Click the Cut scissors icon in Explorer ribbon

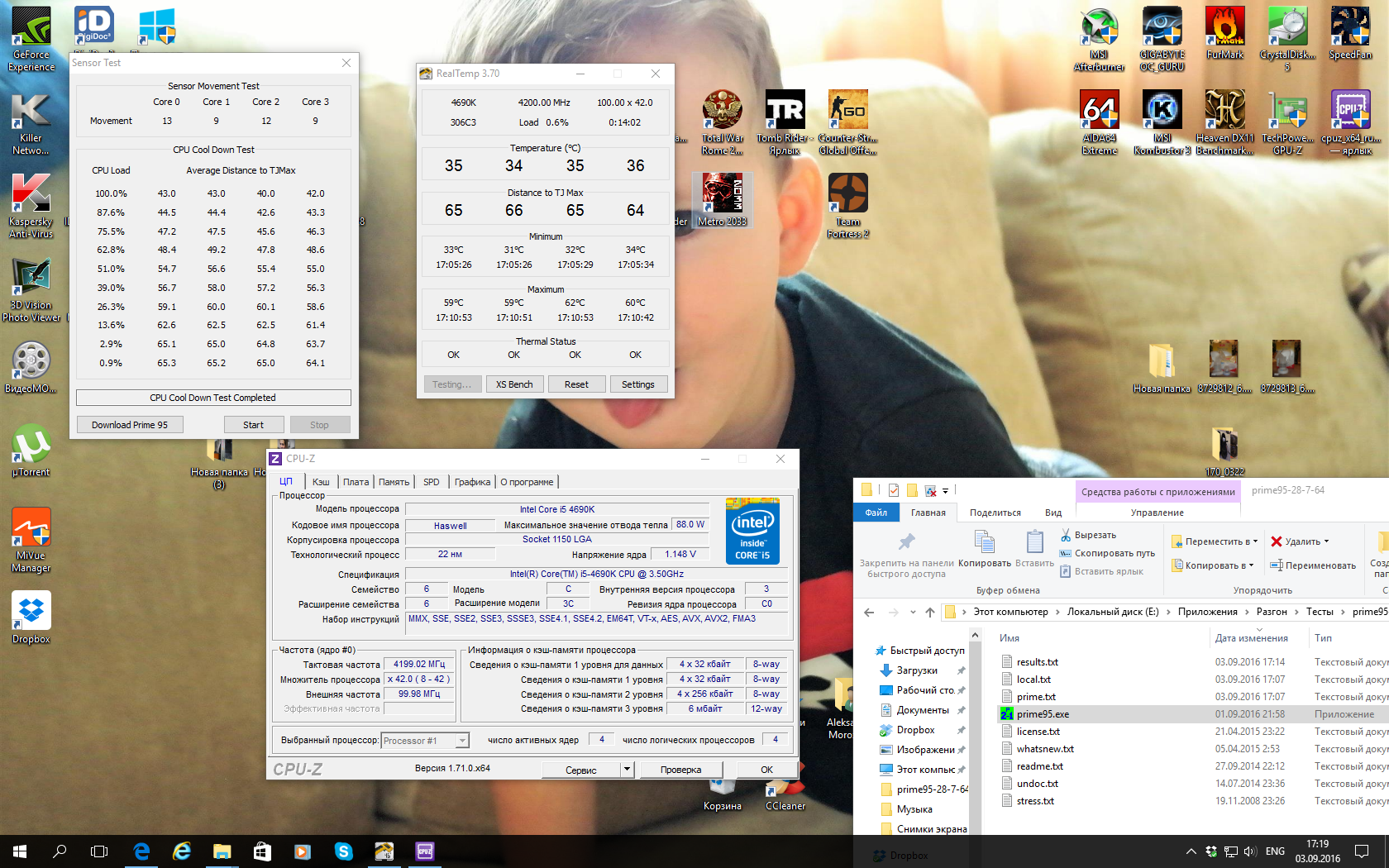tap(1065, 535)
